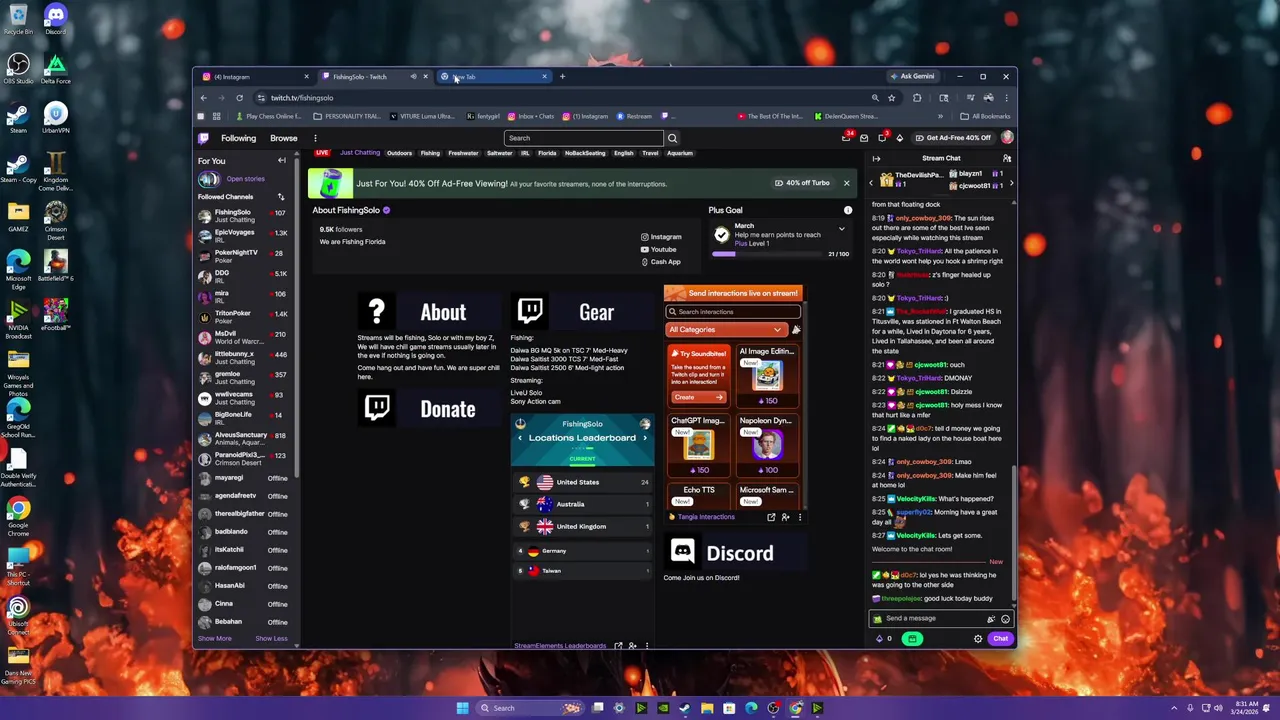Click the Discord panel image
This screenshot has height=720, width=1280.
point(735,552)
